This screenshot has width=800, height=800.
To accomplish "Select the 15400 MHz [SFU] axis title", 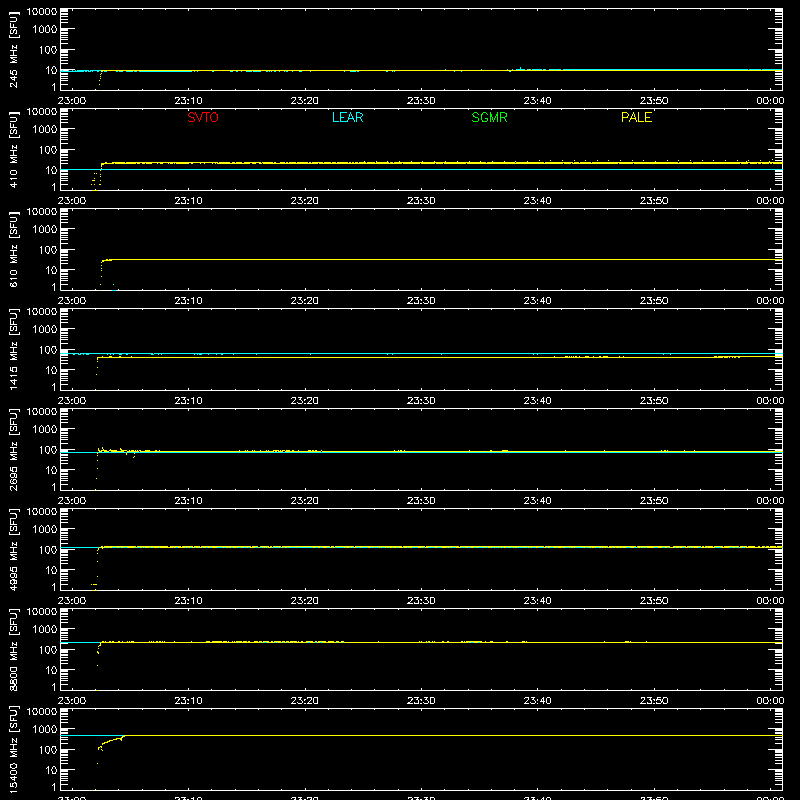I will click(14, 749).
